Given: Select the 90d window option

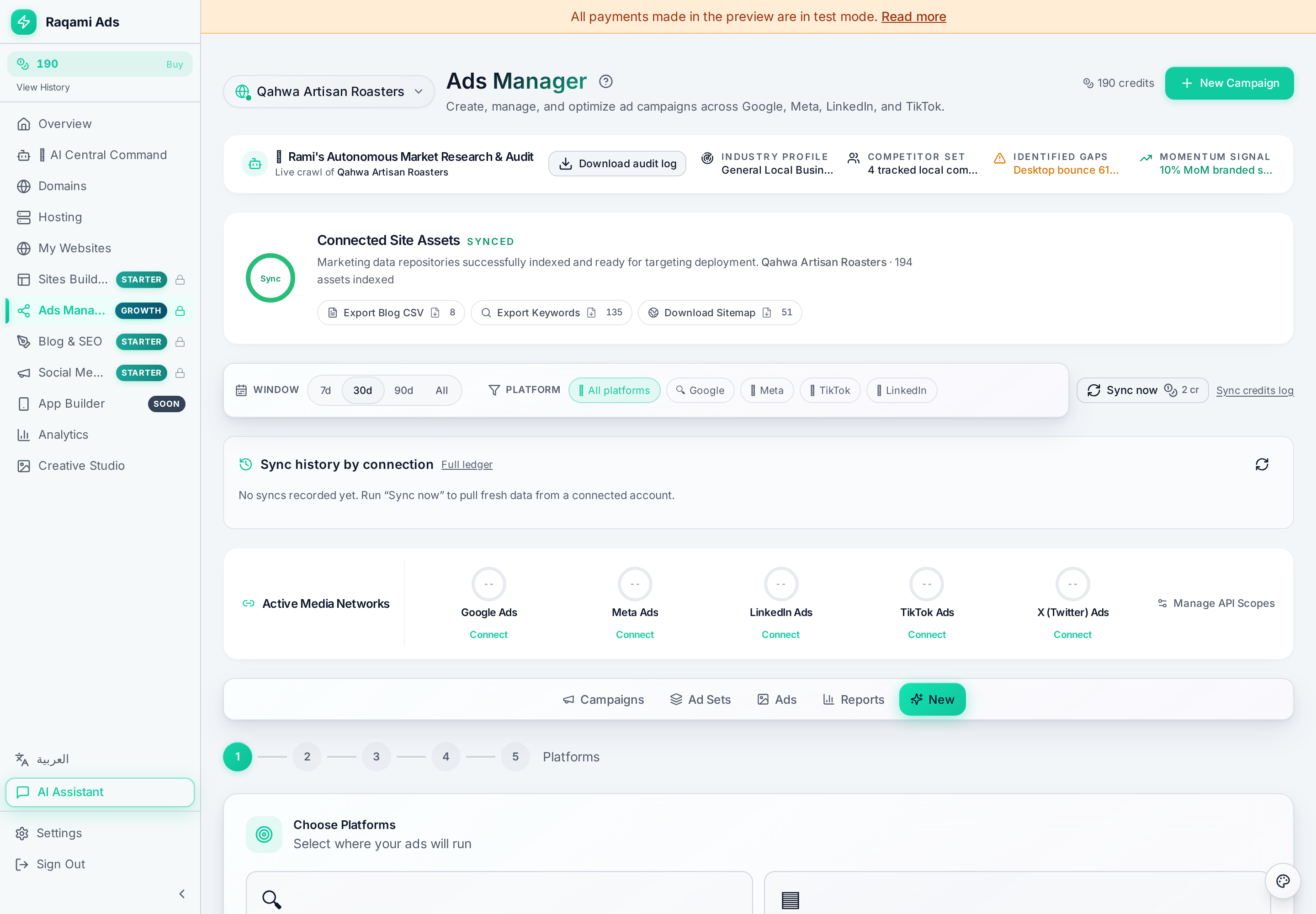Looking at the screenshot, I should (x=404, y=391).
